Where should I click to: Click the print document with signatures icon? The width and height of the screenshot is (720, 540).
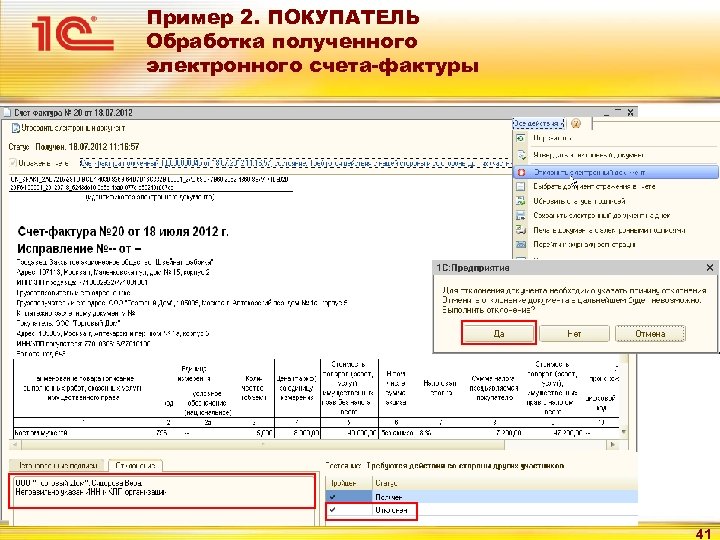[x=521, y=230]
